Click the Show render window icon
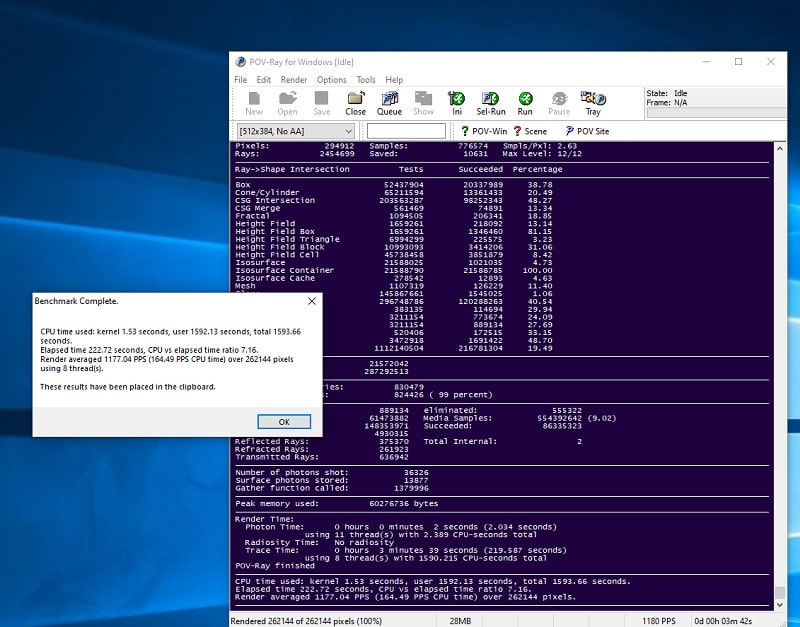Viewport: 800px width, 627px height. (423, 104)
